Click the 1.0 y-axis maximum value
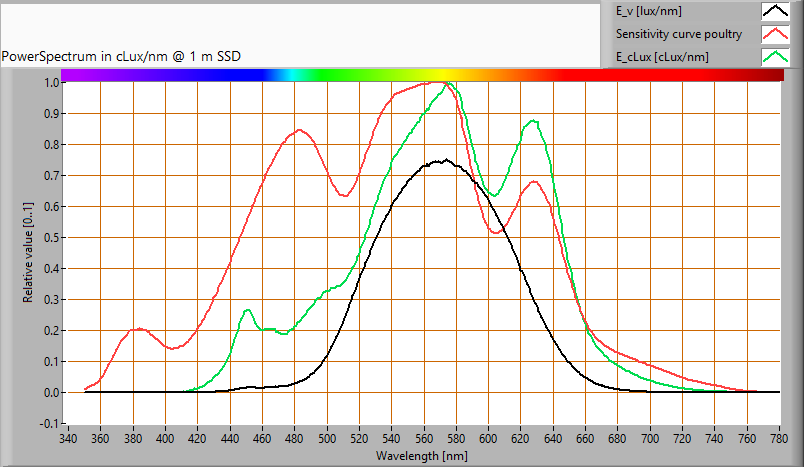The height and width of the screenshot is (467, 804). pyautogui.click(x=50, y=82)
